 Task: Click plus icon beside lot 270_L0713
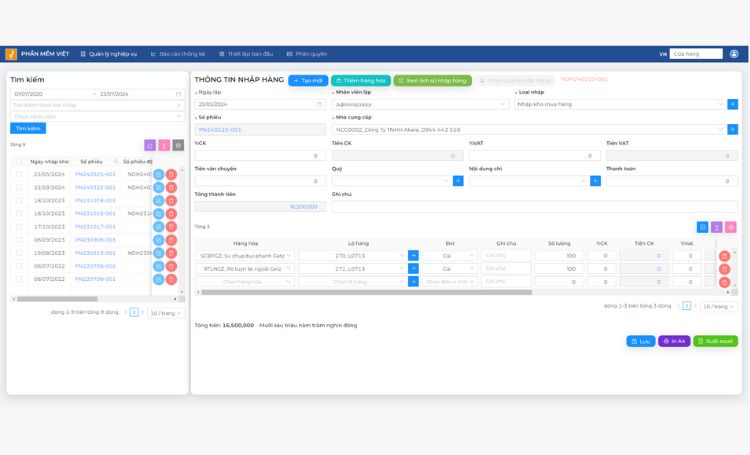click(x=413, y=255)
